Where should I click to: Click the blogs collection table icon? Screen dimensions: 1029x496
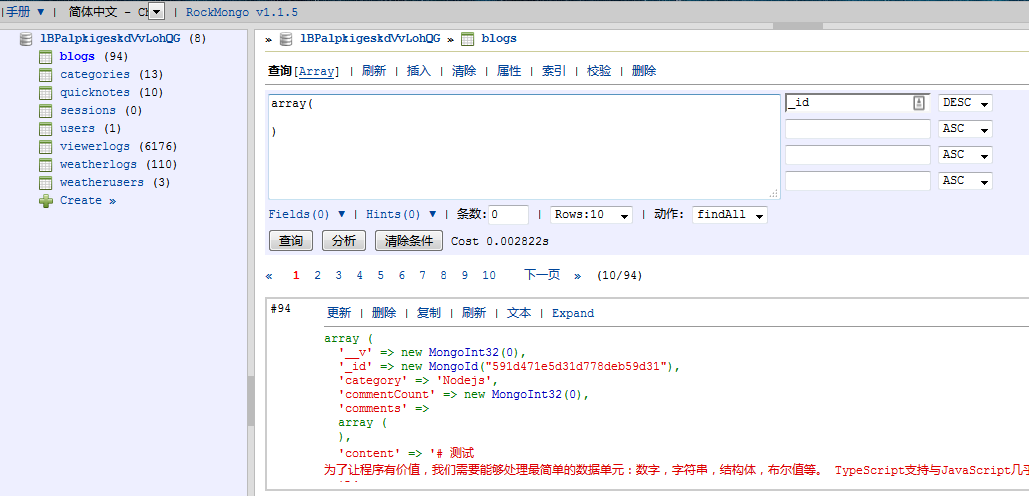pos(45,57)
